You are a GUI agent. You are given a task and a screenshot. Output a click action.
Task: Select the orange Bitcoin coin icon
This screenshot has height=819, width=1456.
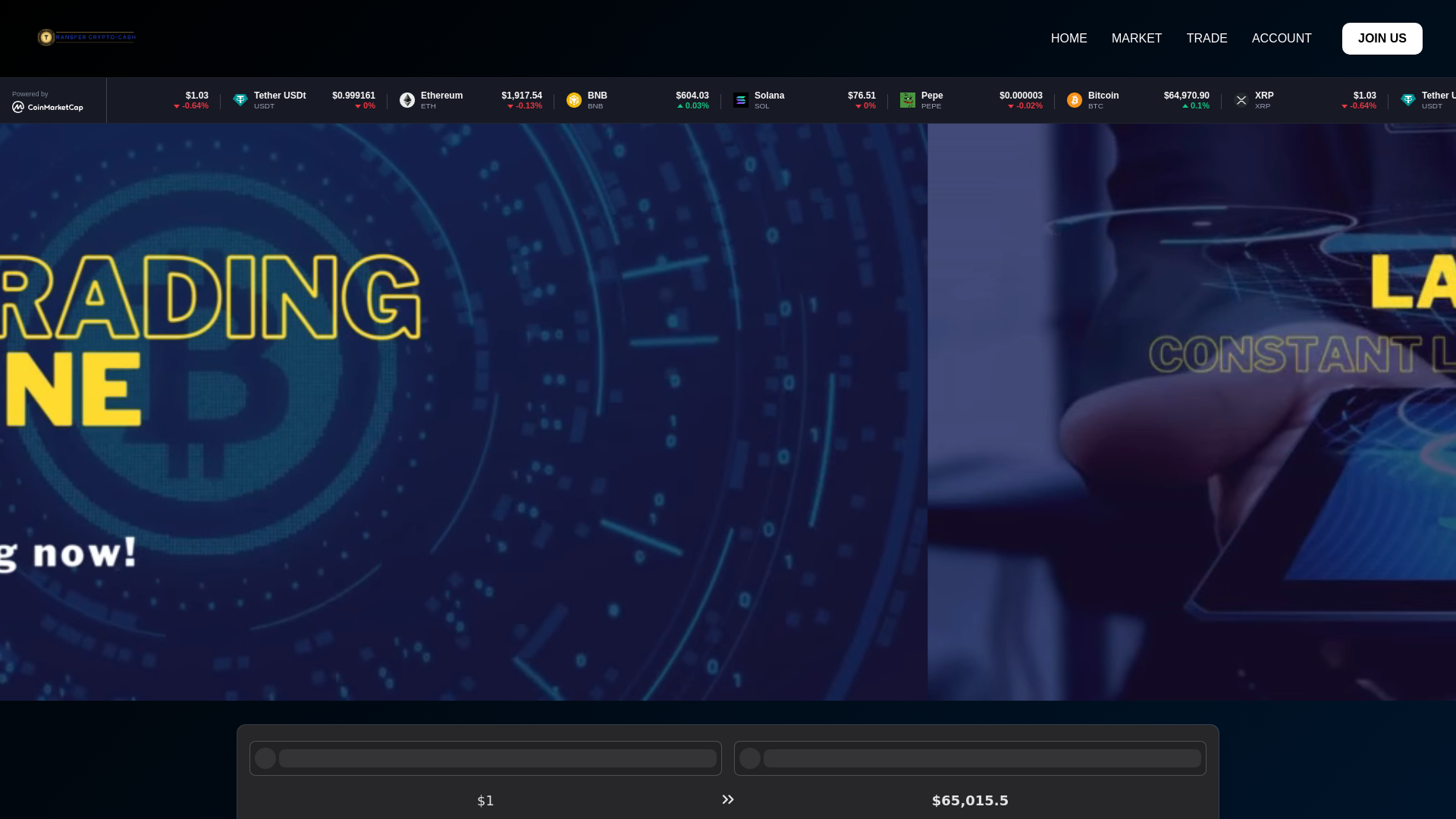click(x=1075, y=100)
